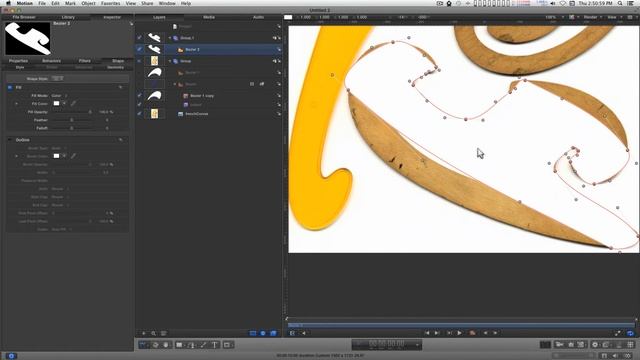640x360 pixels.
Task: Click the layers filter icon beside search
Action: [163, 333]
